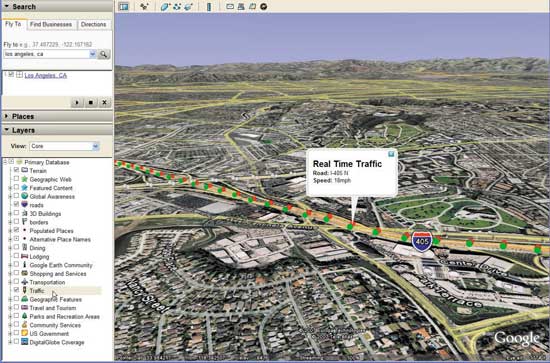Click the airplane icon beside Transportation
Screen dimensions: 550x363
tap(25, 282)
